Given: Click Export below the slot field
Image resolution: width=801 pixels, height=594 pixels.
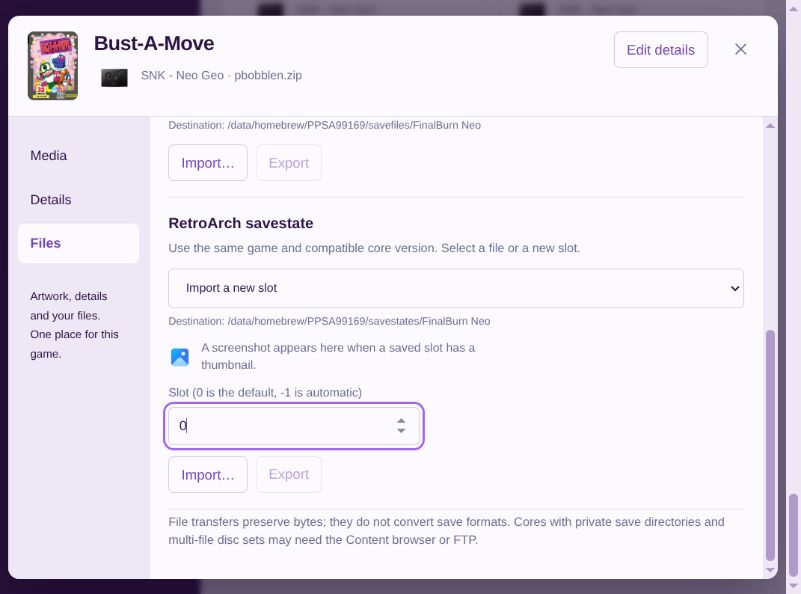Looking at the screenshot, I should [289, 474].
